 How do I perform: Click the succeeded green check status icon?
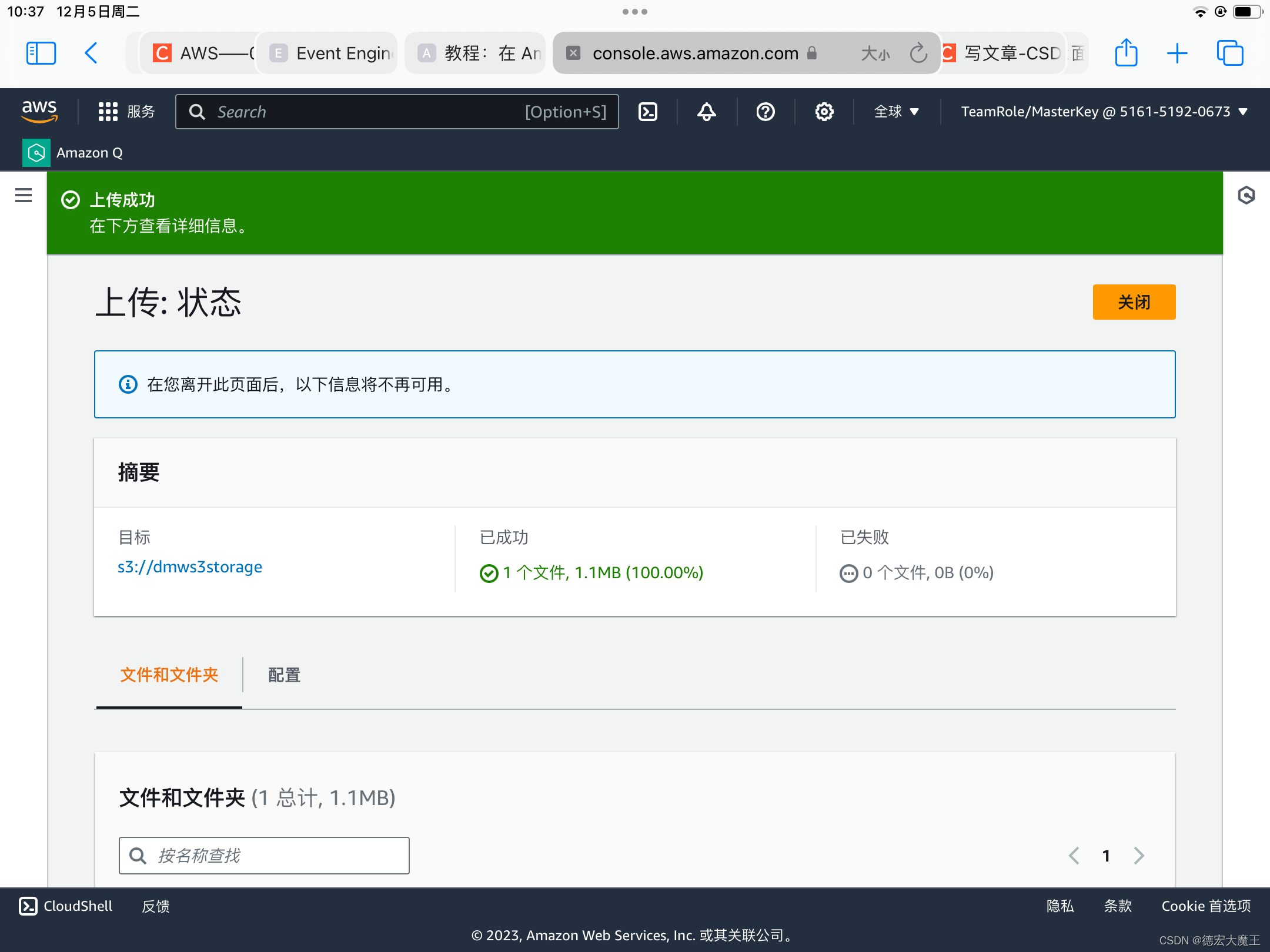tap(489, 573)
